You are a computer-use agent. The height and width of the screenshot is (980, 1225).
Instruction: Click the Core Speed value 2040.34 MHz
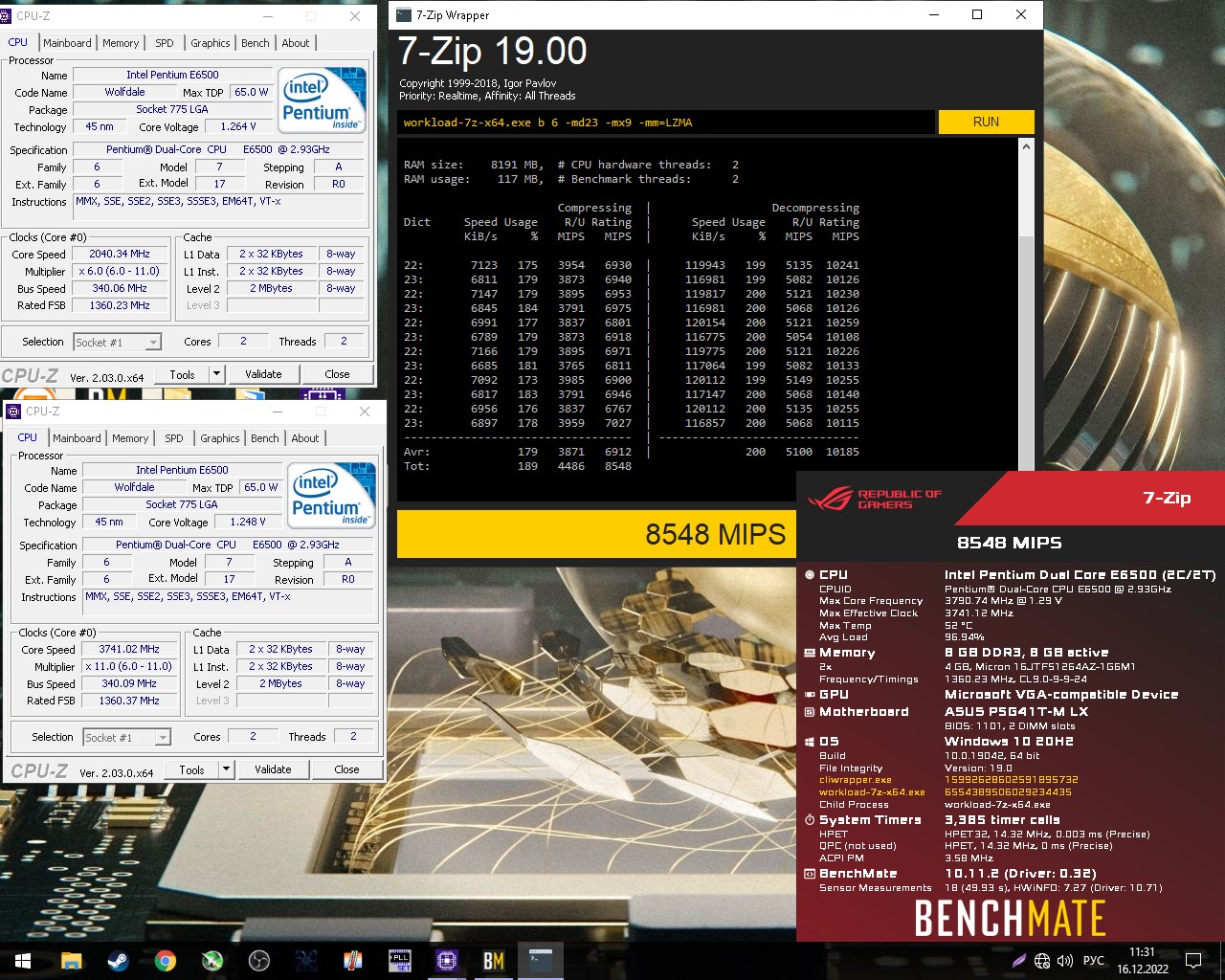pos(120,254)
